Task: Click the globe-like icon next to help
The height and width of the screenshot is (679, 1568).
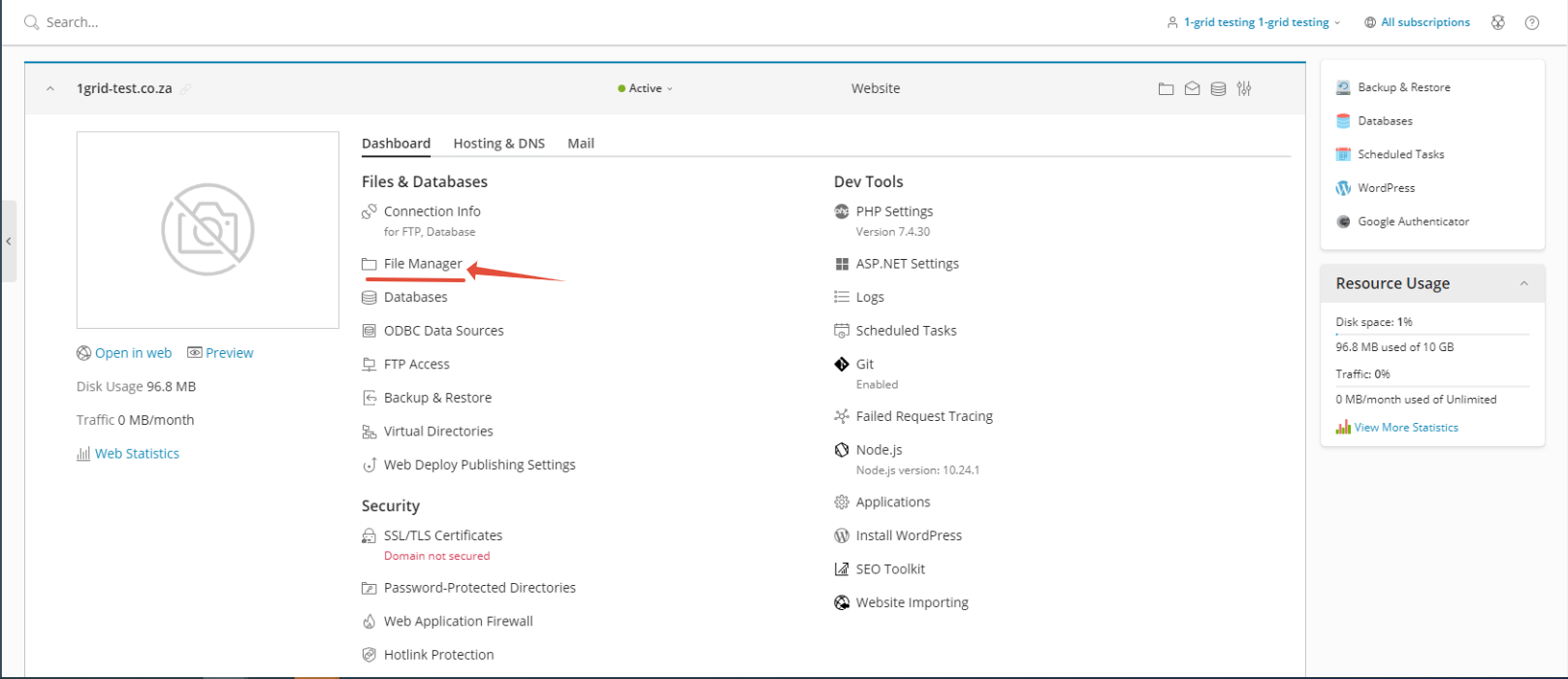Action: (1498, 22)
